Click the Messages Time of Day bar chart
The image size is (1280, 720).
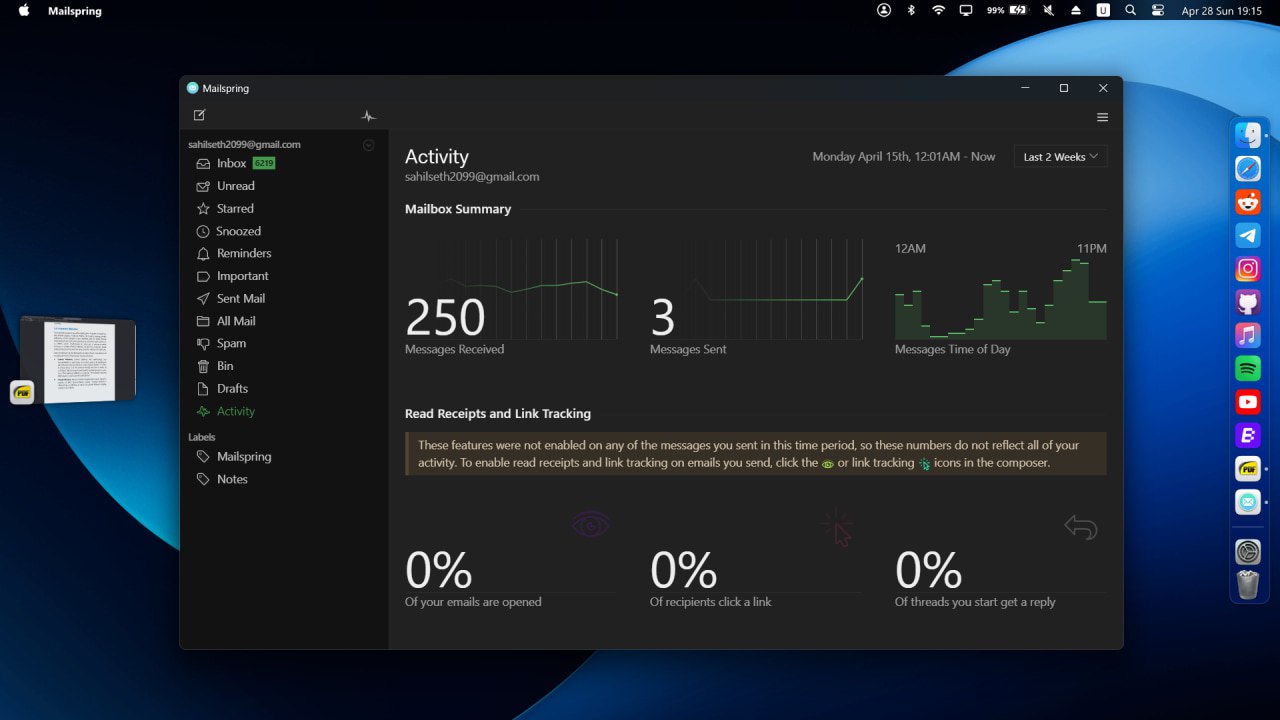pyautogui.click(x=1001, y=299)
